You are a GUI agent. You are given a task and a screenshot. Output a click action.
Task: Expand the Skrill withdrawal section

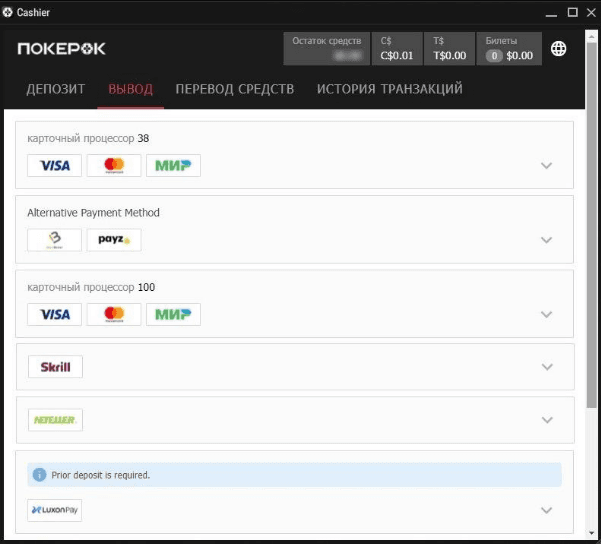(x=547, y=367)
